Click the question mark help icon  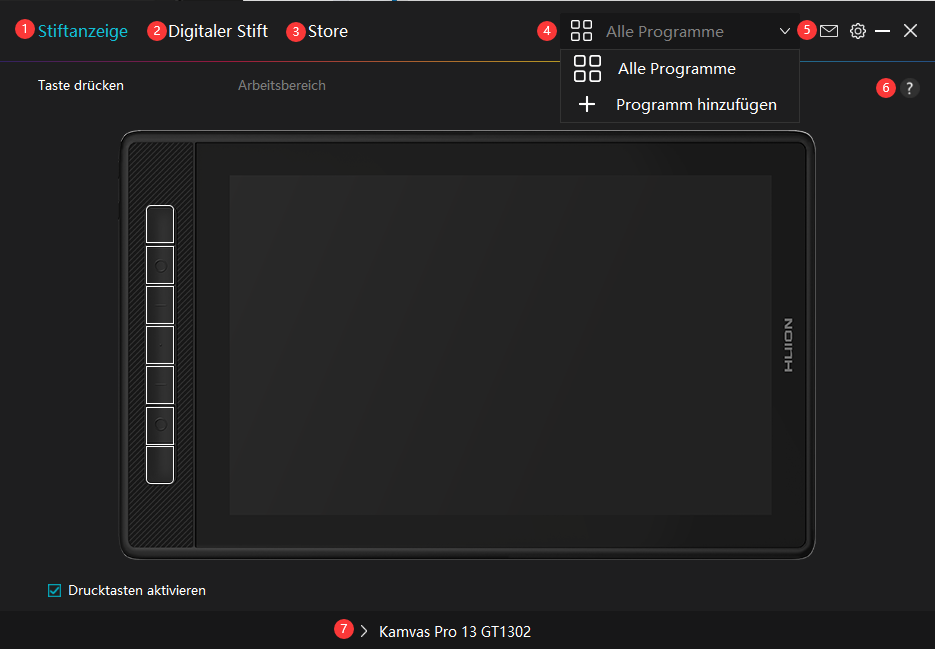(909, 88)
